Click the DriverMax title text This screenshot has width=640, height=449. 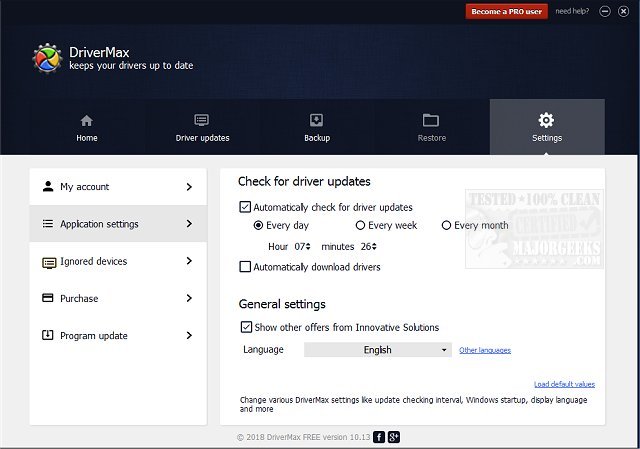coord(99,52)
